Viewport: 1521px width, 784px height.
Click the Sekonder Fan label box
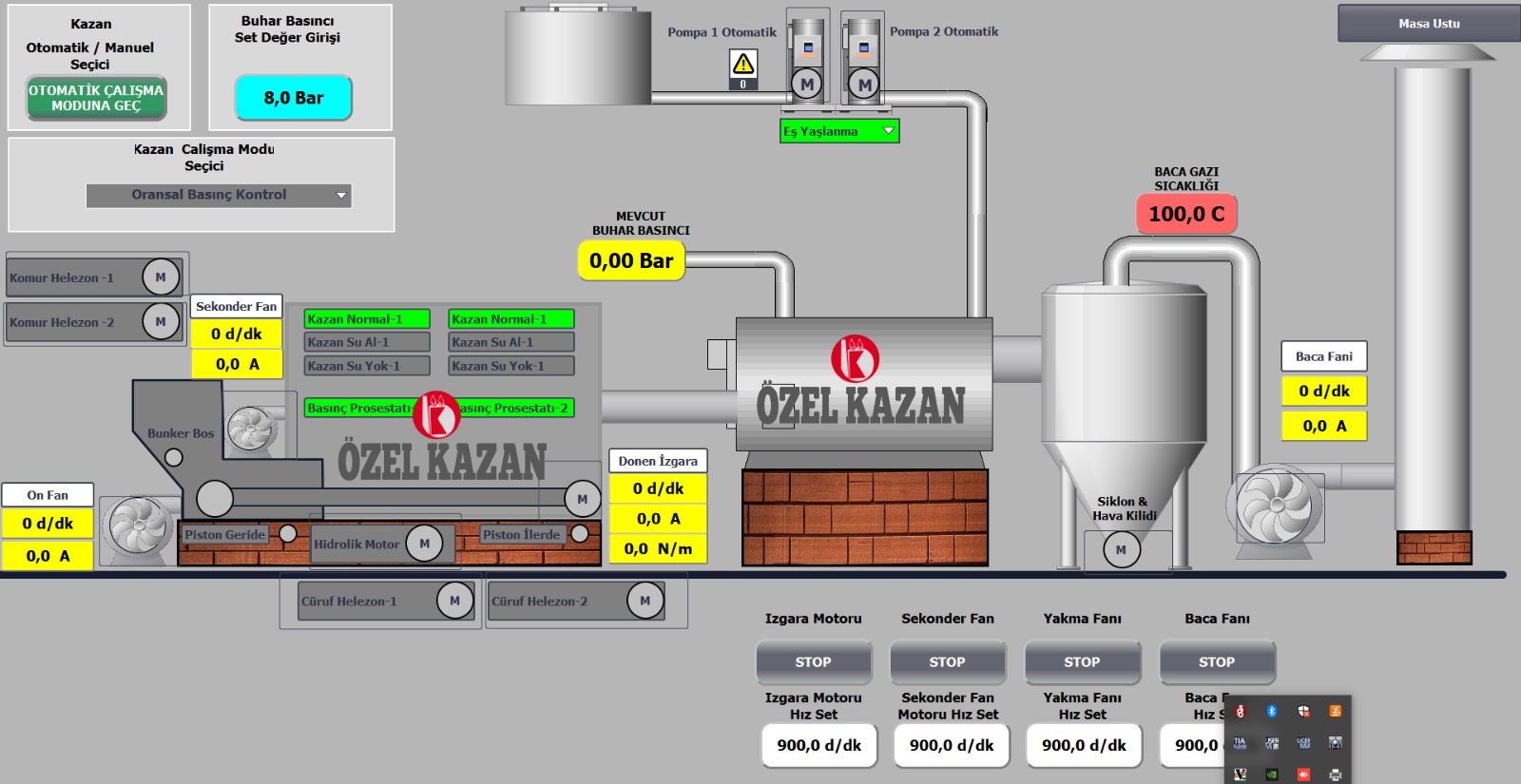(x=237, y=306)
